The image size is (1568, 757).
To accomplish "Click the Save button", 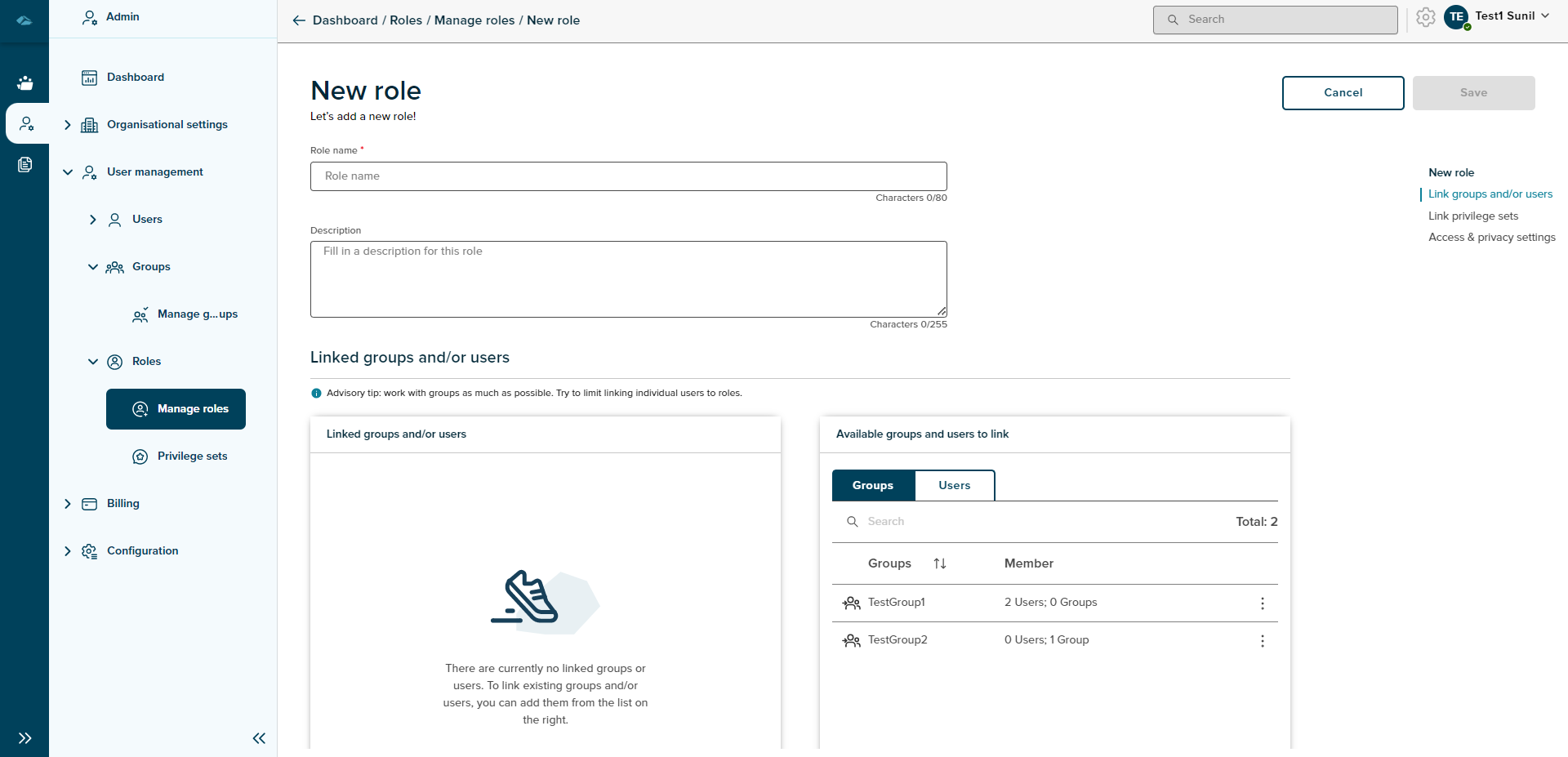I will 1474,93.
